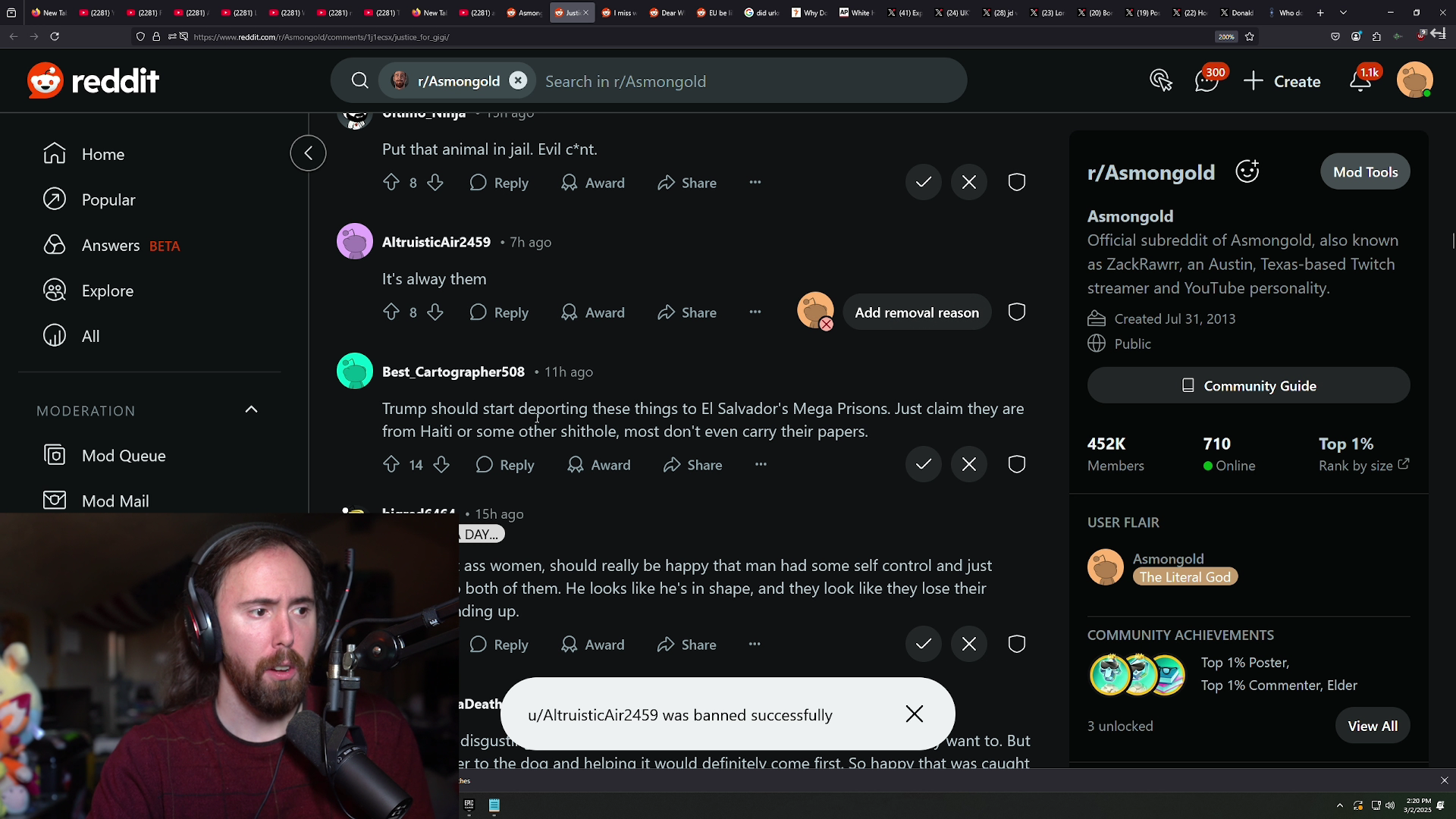
Task: Approve Best_Cartographer508's comment with the checkmark
Action: (923, 464)
